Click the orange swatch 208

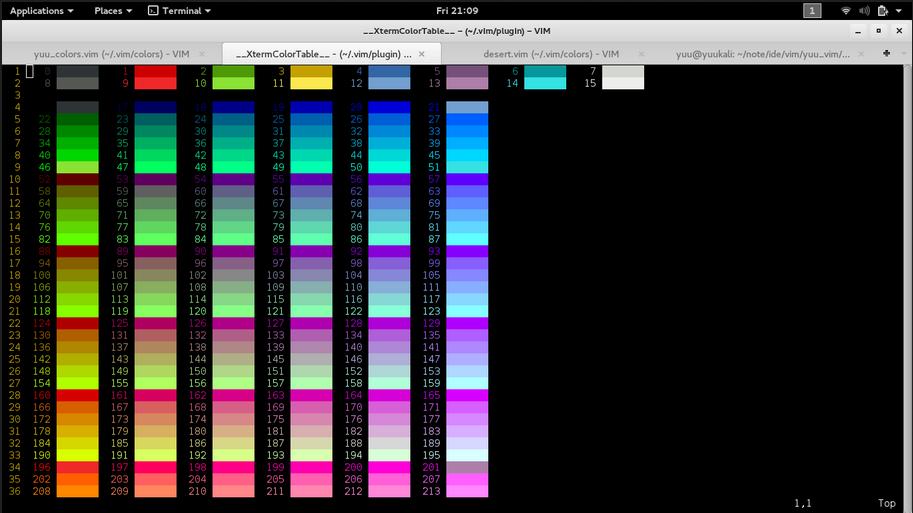click(77, 491)
